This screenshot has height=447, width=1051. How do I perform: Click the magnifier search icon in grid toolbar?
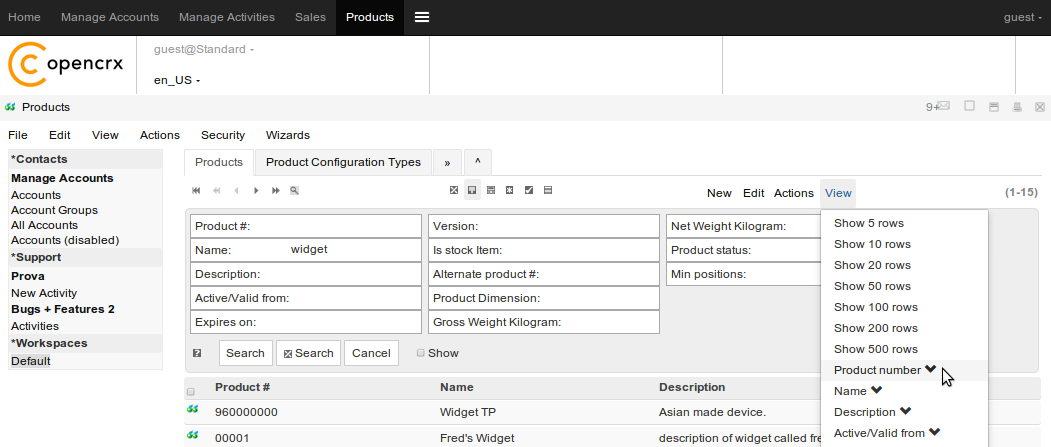point(294,190)
